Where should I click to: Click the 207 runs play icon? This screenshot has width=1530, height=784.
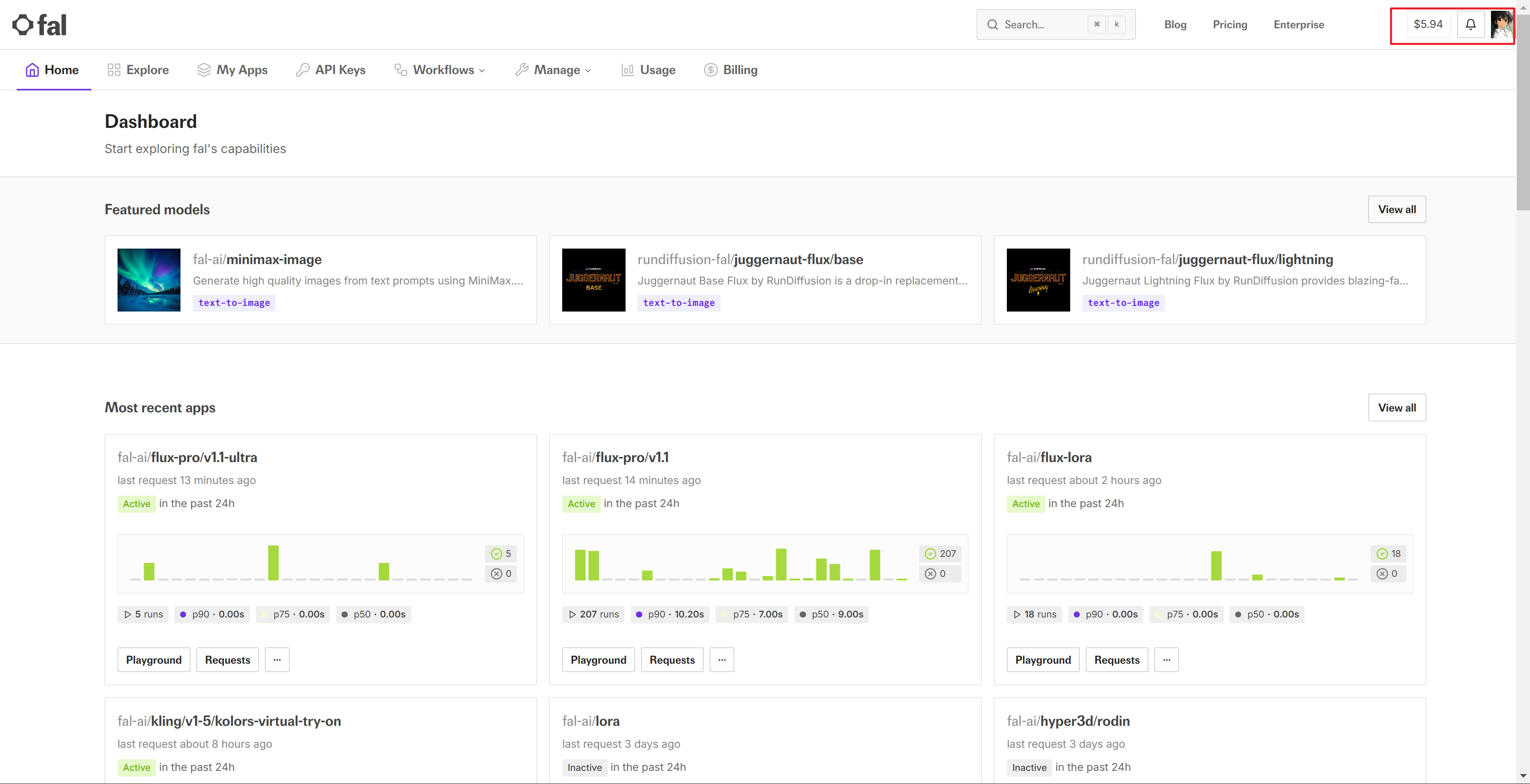573,615
